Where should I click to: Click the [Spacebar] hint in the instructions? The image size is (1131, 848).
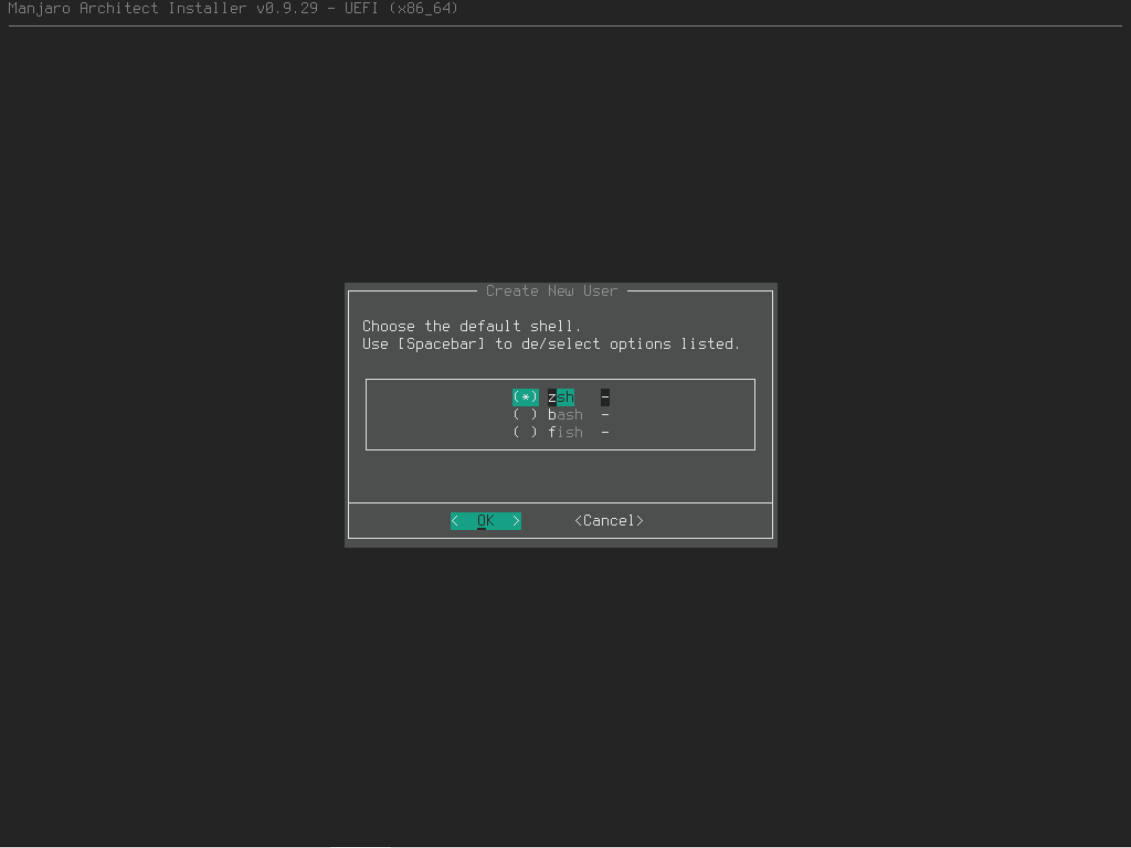point(442,344)
